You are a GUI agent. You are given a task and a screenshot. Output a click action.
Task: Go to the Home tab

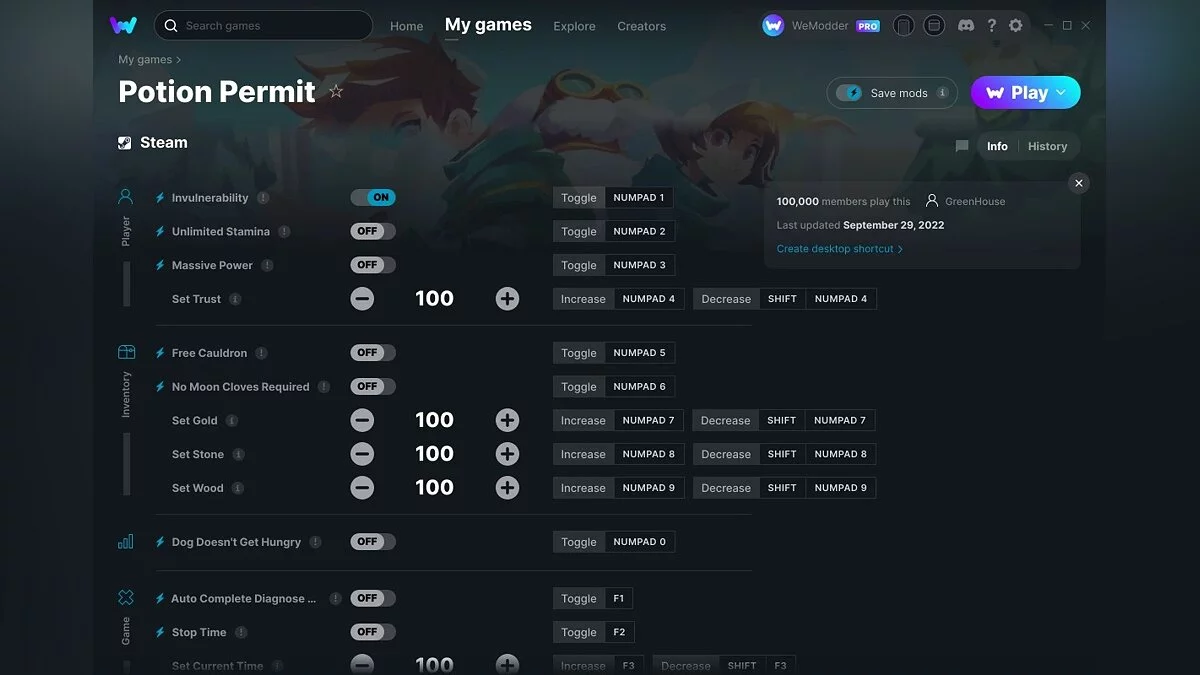tap(406, 26)
